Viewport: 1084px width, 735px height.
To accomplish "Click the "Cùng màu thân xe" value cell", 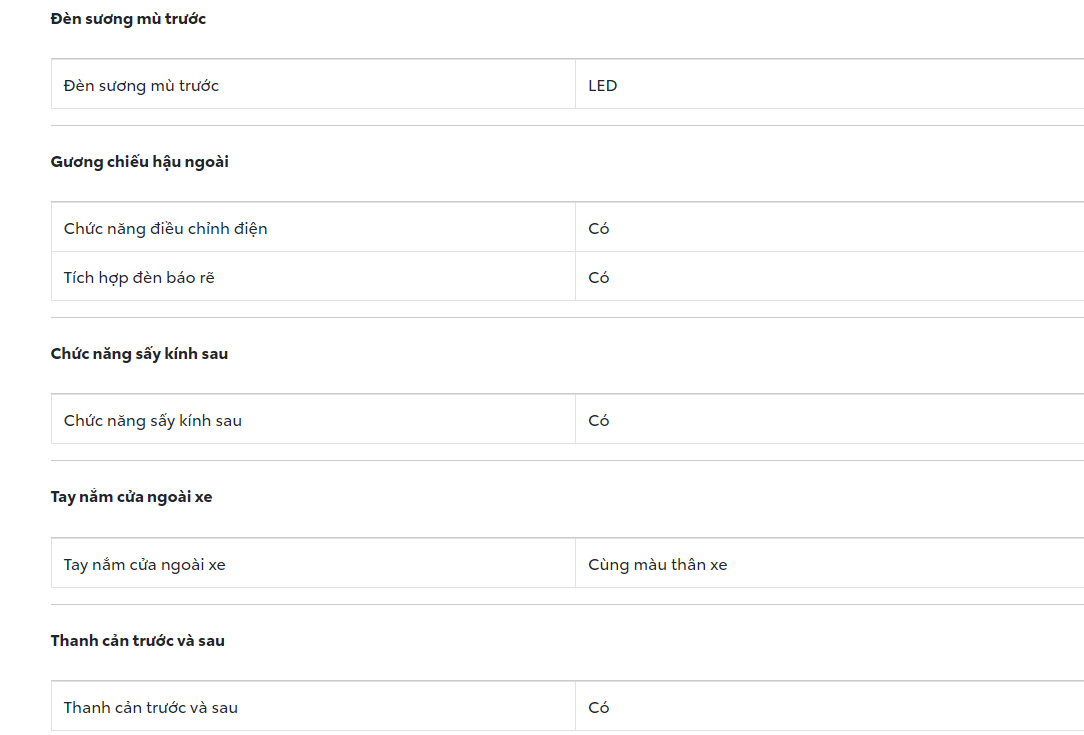I will click(657, 565).
